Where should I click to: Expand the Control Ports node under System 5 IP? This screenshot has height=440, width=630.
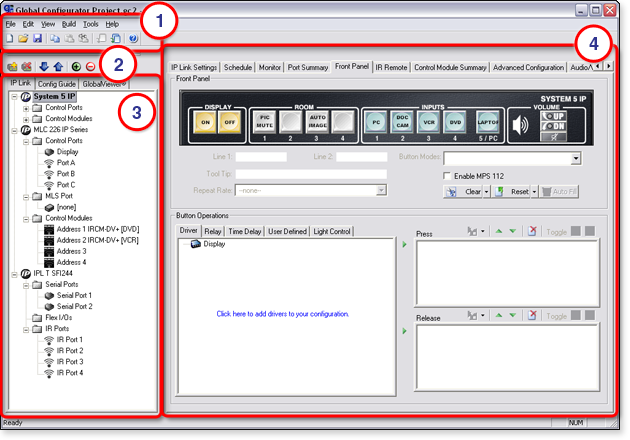click(26, 107)
